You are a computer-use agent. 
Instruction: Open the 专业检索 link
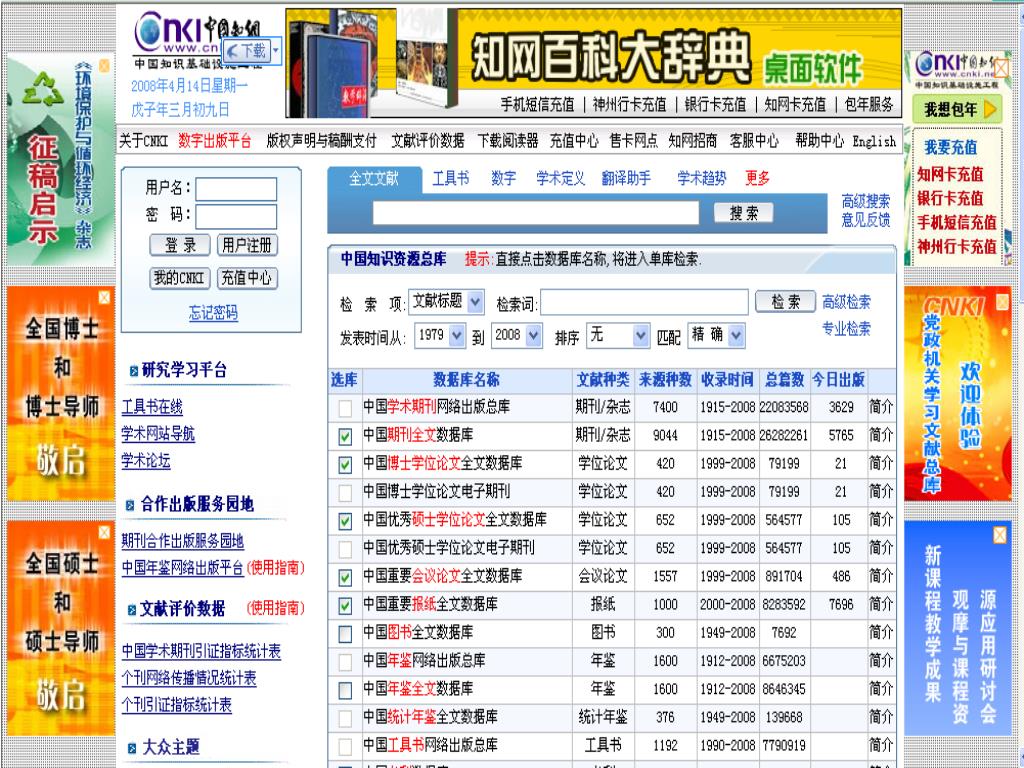[846, 328]
